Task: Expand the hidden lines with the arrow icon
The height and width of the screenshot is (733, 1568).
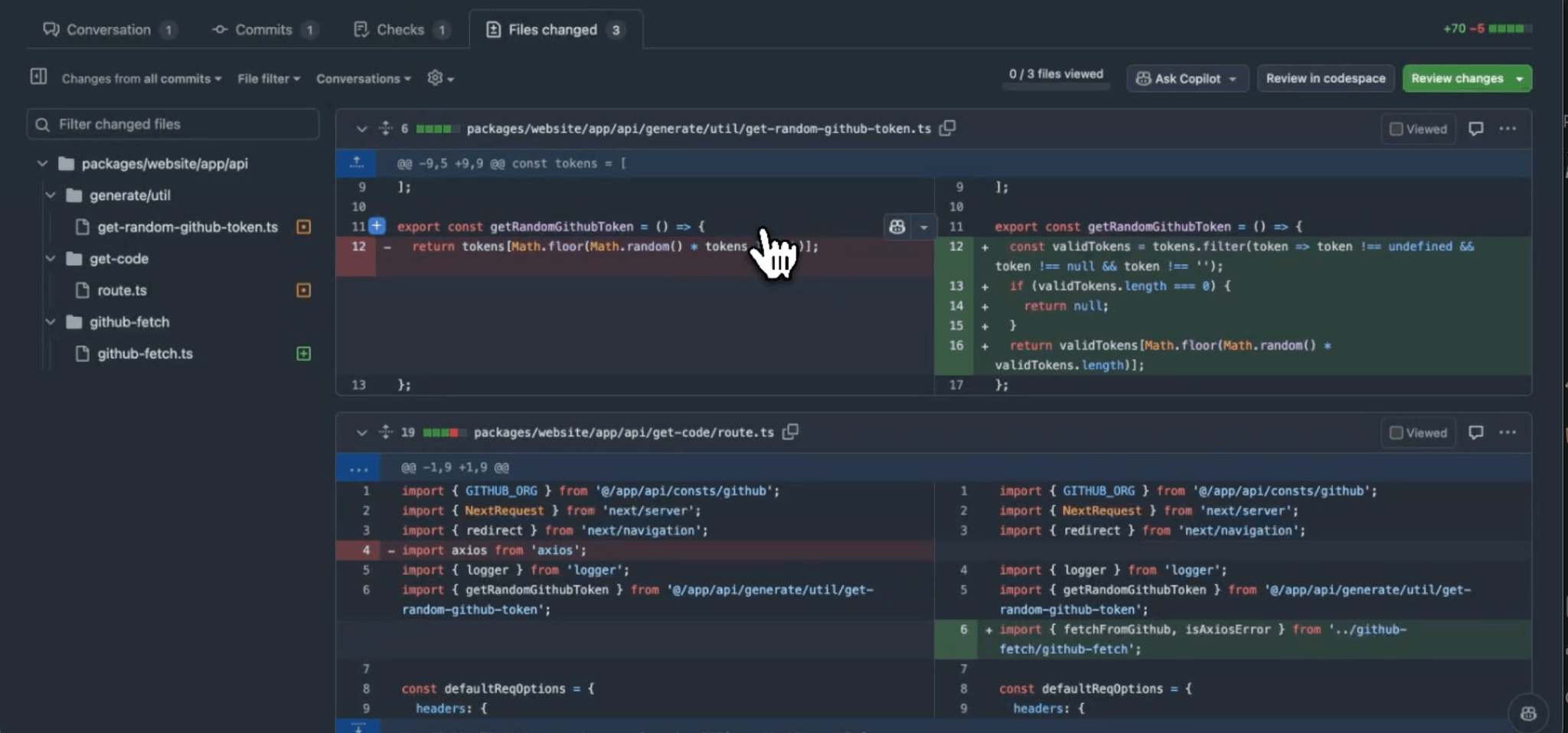Action: (356, 162)
